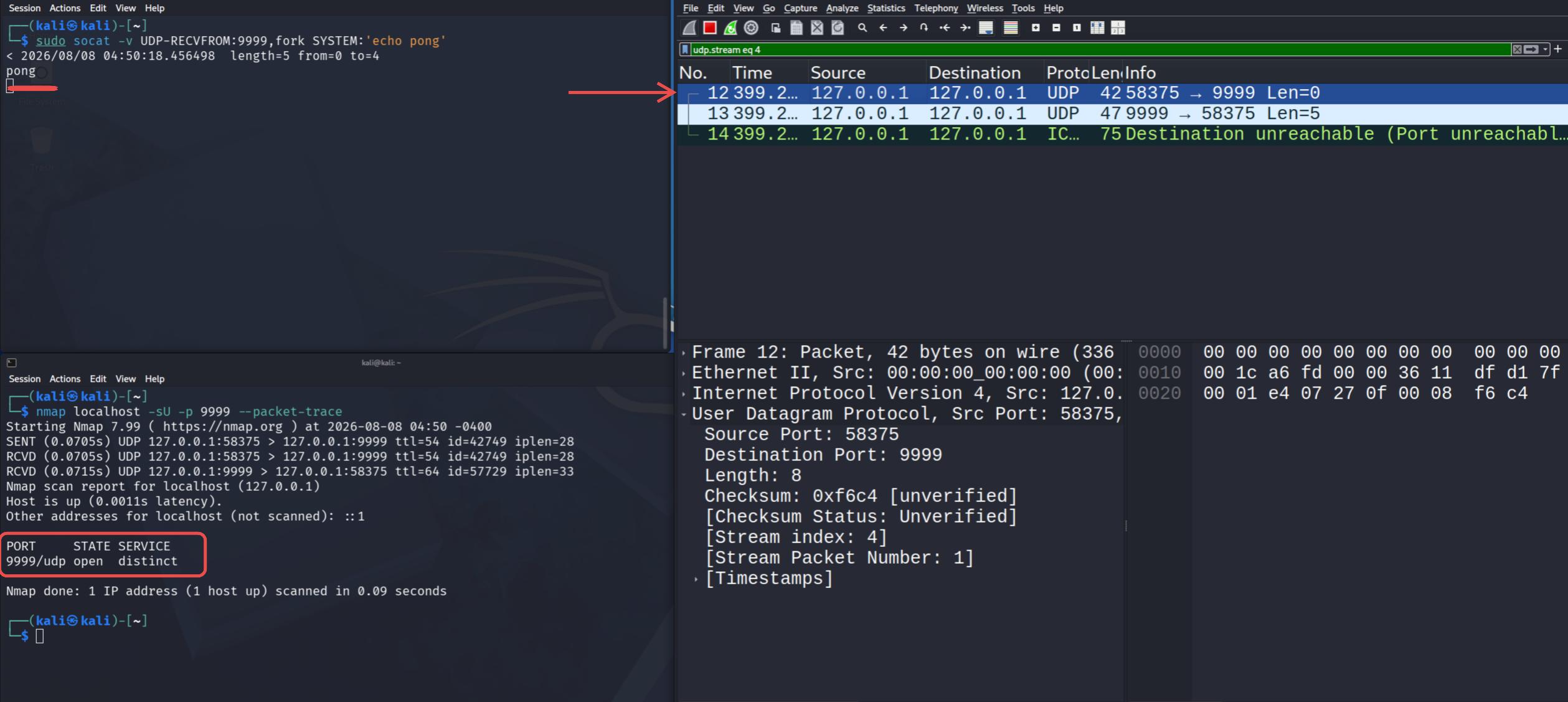Zoom out on the main window text
Viewport: 1568px width, 702px height.
click(x=1056, y=27)
